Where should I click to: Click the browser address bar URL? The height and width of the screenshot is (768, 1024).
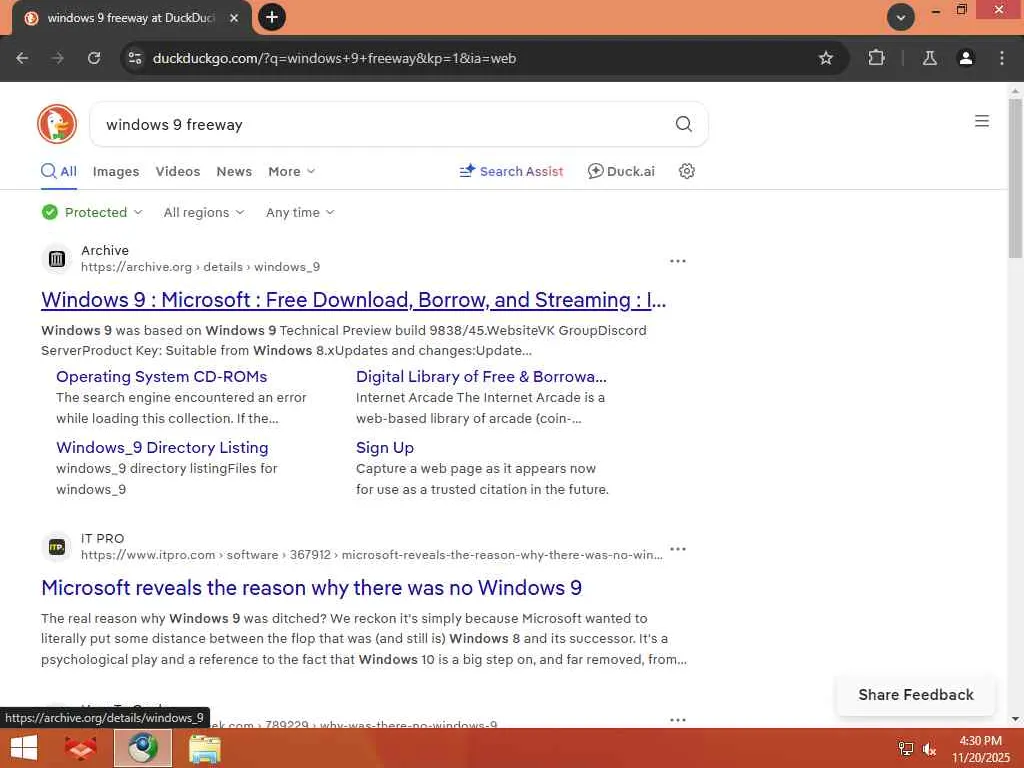click(334, 58)
